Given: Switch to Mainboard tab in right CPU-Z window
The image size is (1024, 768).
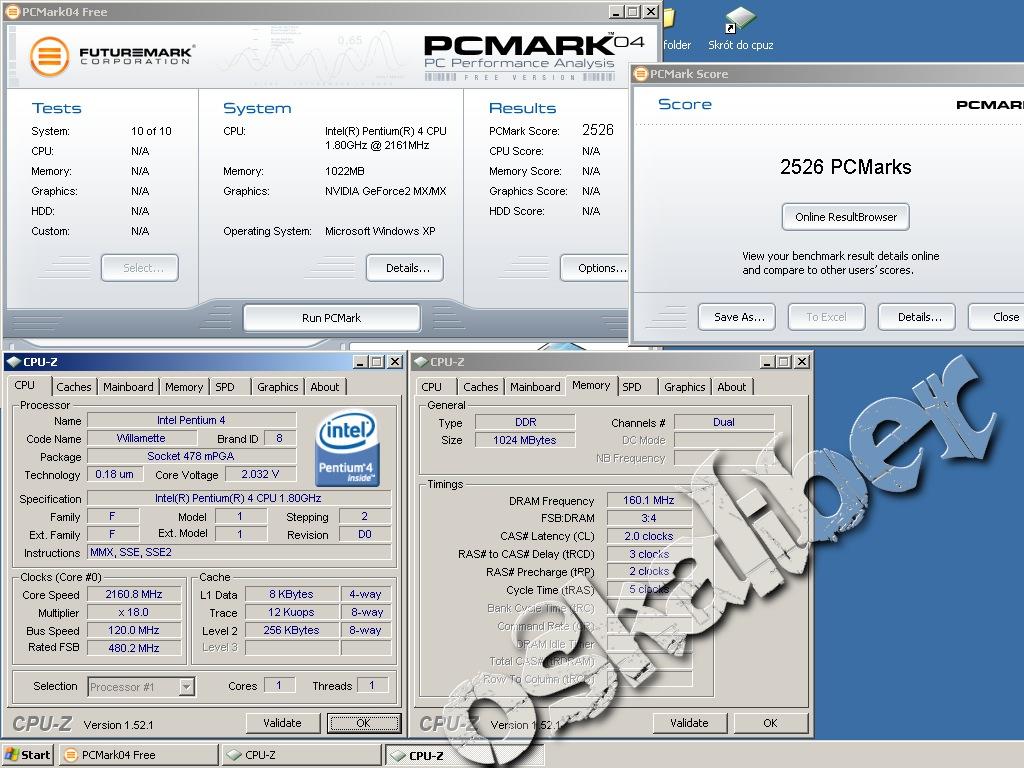Looking at the screenshot, I should (x=535, y=387).
